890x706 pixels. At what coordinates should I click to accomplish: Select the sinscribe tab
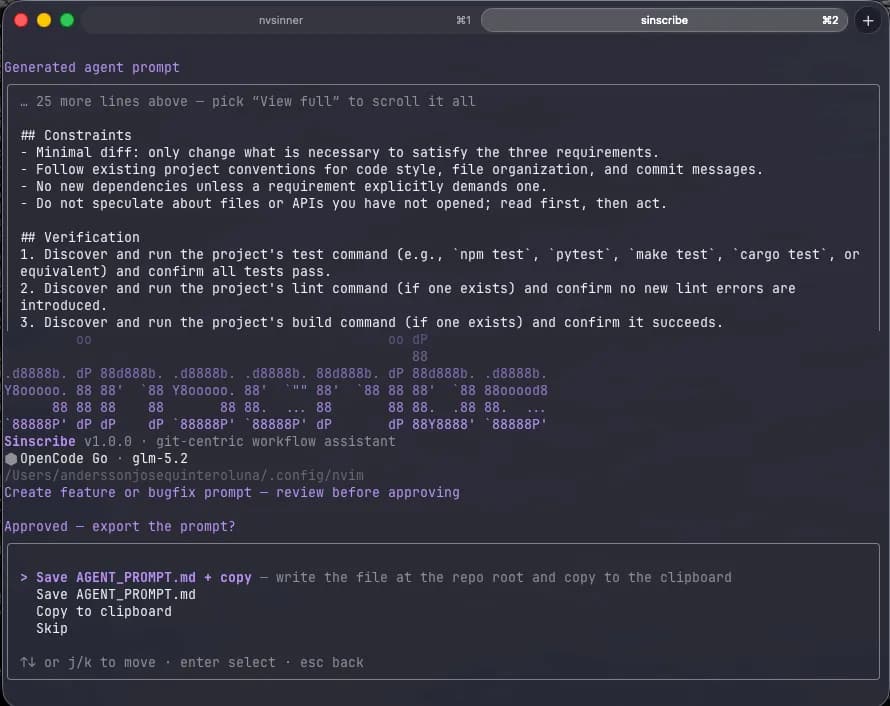[664, 20]
